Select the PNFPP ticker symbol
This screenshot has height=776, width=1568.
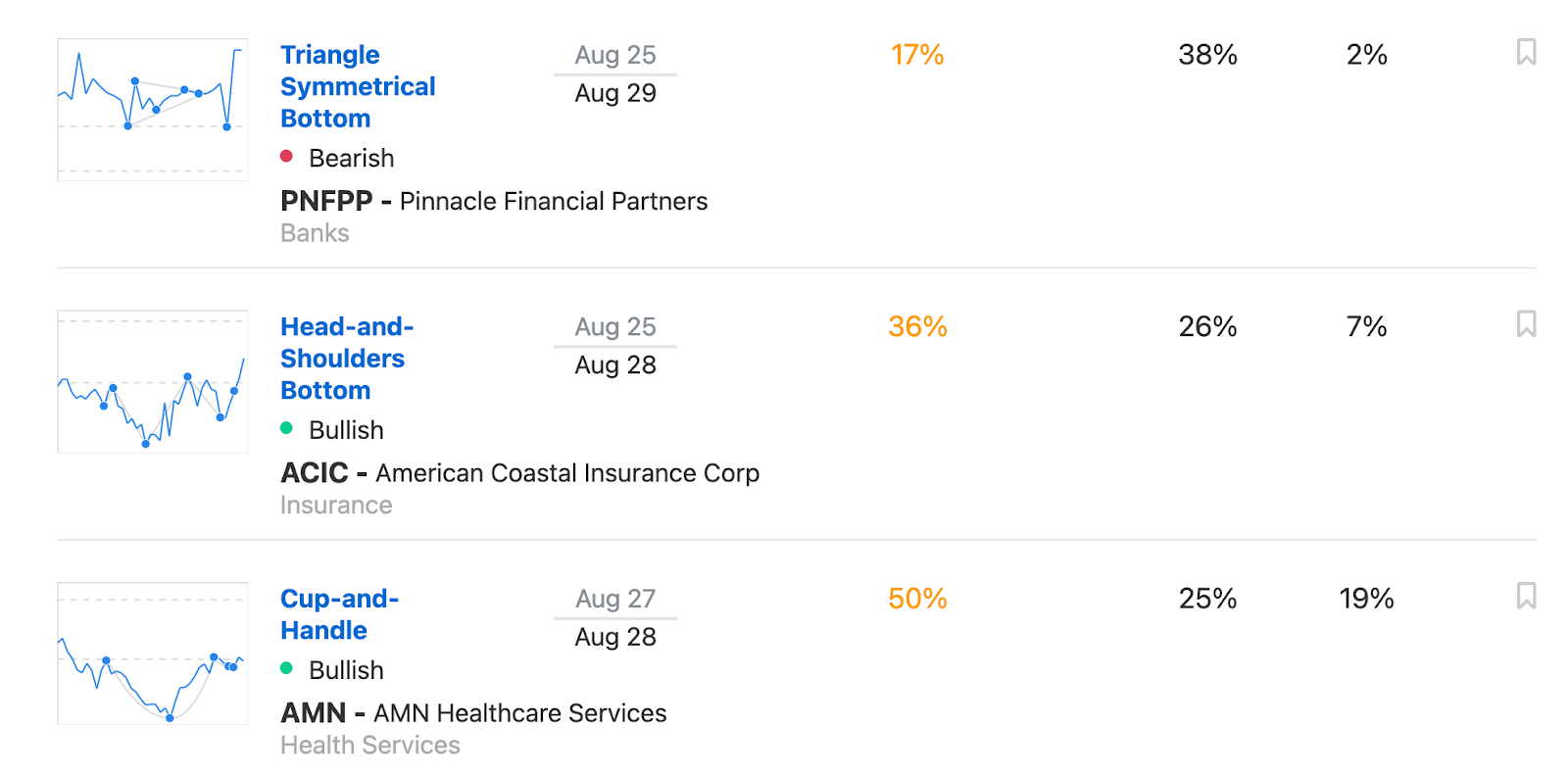(326, 201)
